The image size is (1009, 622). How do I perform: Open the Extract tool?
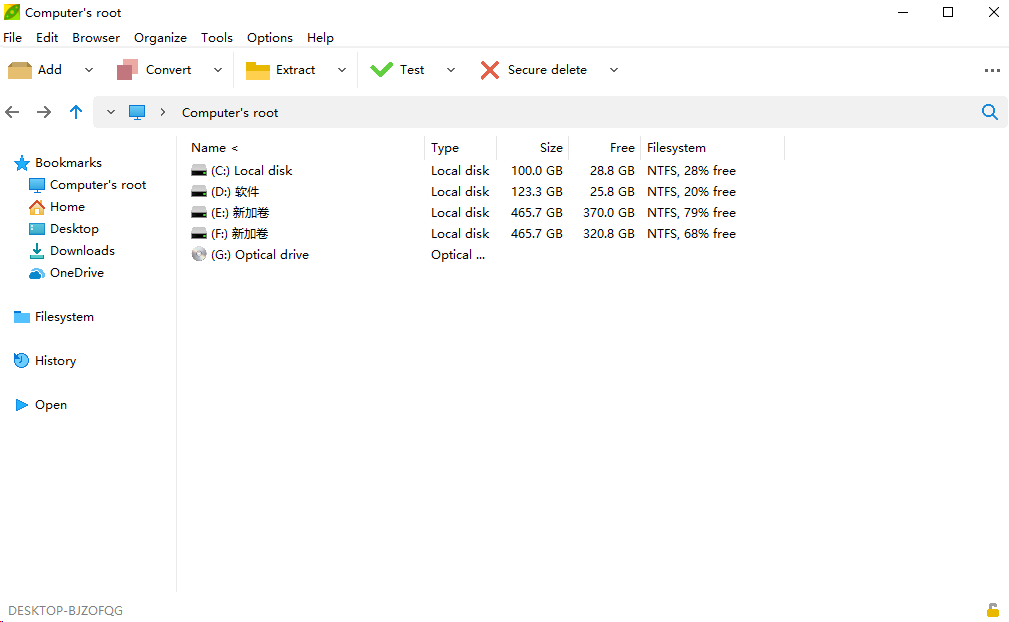284,70
